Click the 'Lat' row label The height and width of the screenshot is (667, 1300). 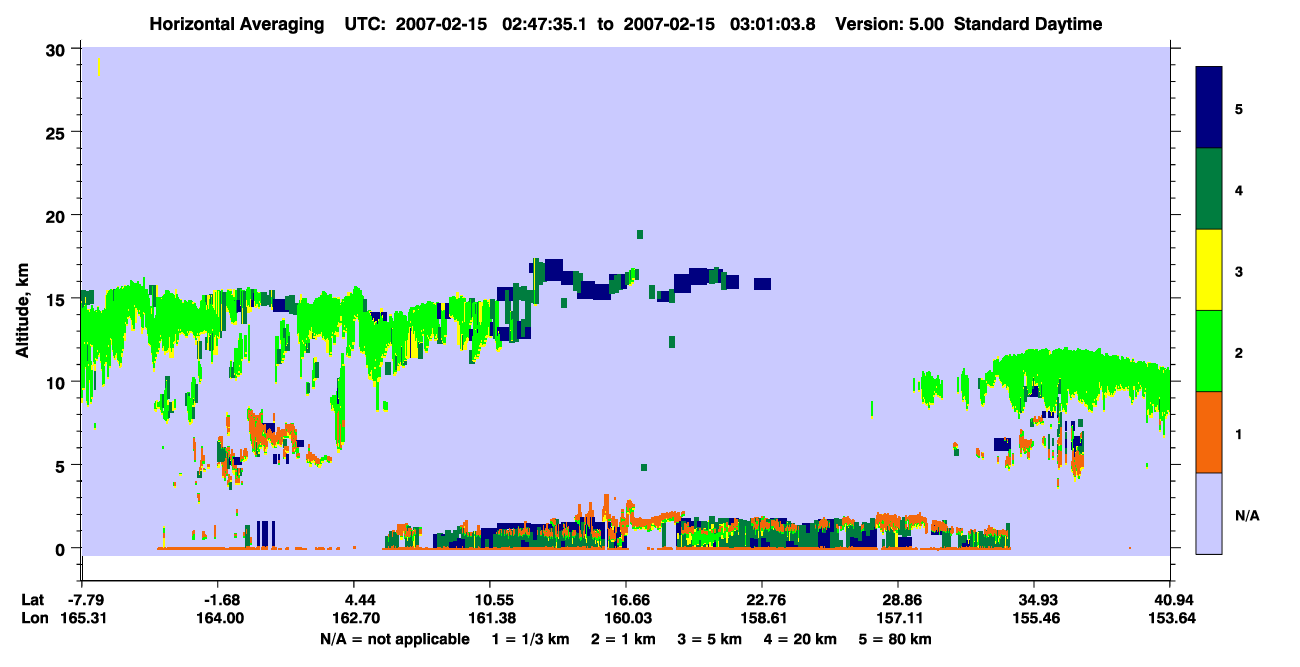point(33,600)
